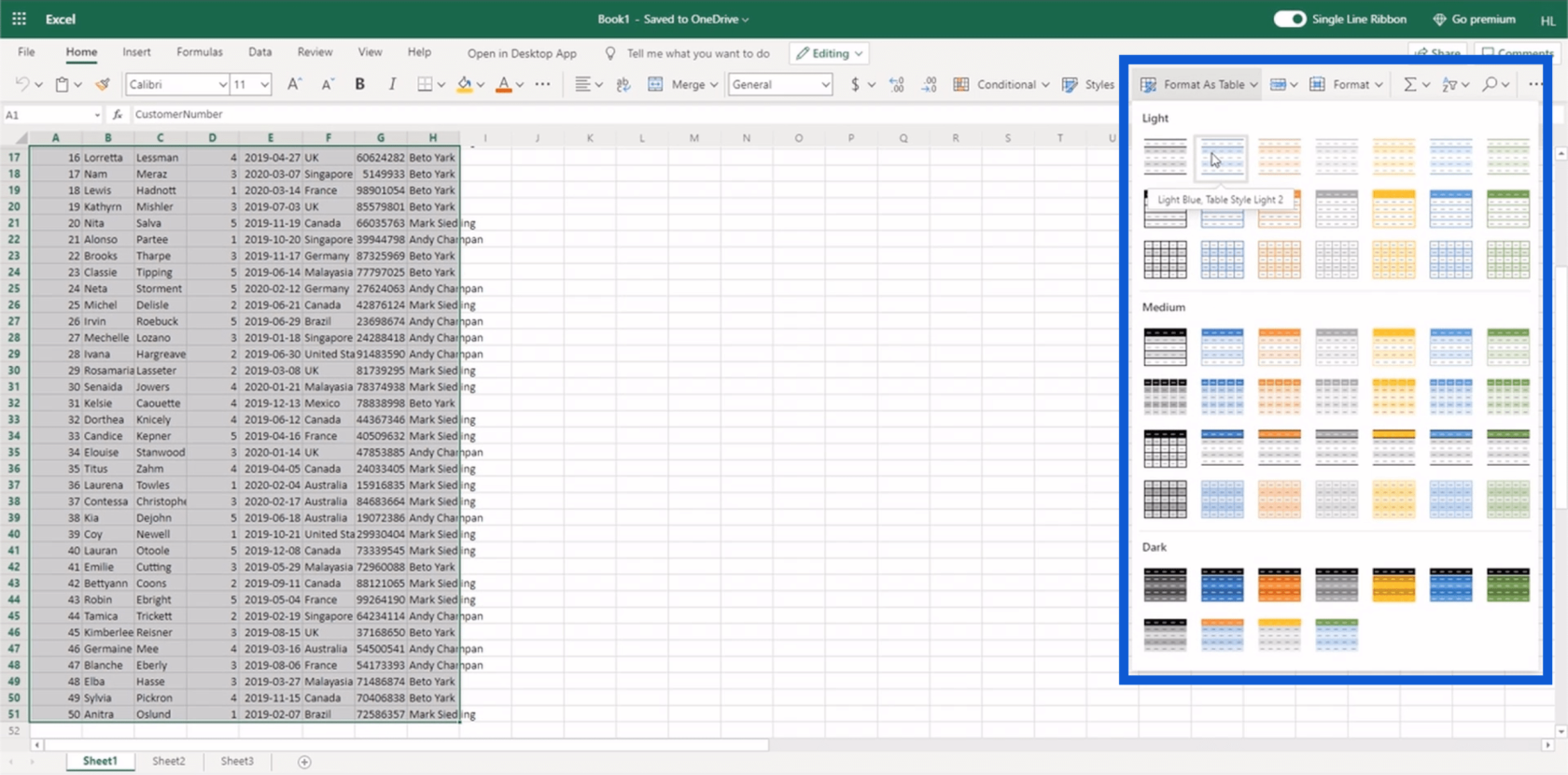The width and height of the screenshot is (1568, 775).
Task: Click the text alignment icon
Action: click(x=582, y=84)
